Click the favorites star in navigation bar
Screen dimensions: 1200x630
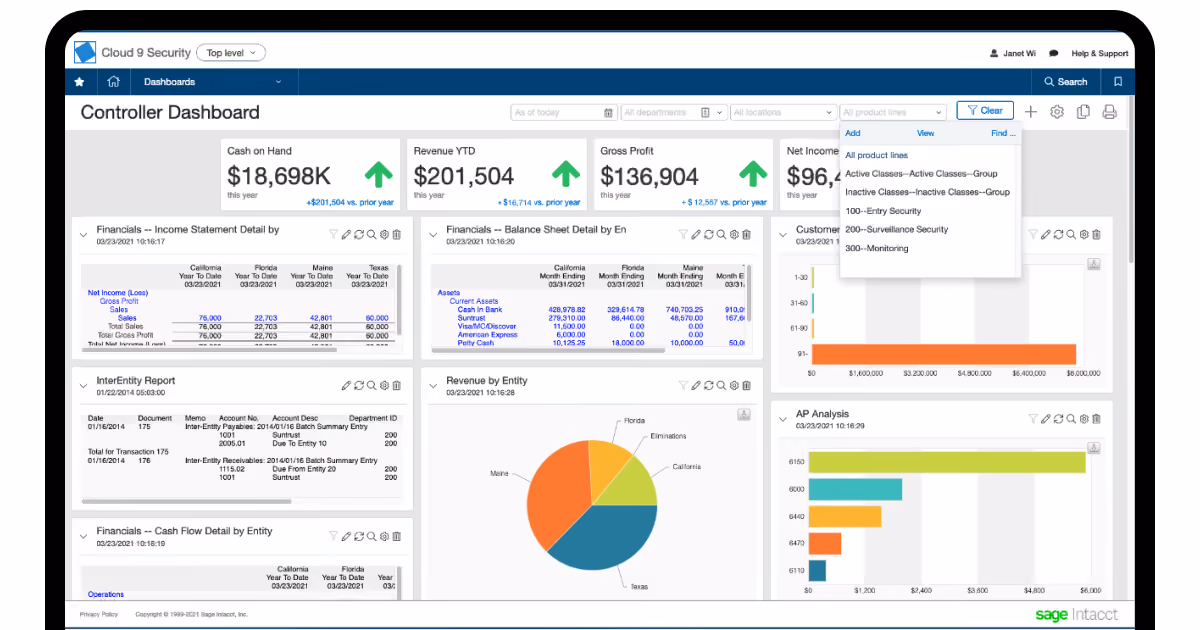[80, 82]
